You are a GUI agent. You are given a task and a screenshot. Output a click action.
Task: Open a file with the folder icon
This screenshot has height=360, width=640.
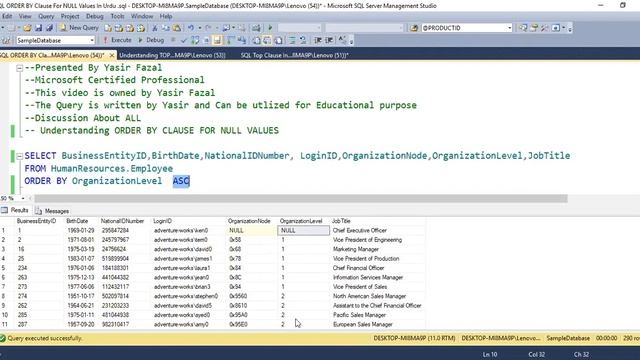tap(27, 28)
